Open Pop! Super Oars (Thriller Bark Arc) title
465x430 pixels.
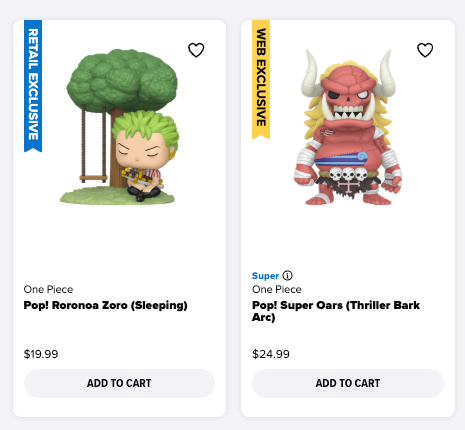click(336, 311)
